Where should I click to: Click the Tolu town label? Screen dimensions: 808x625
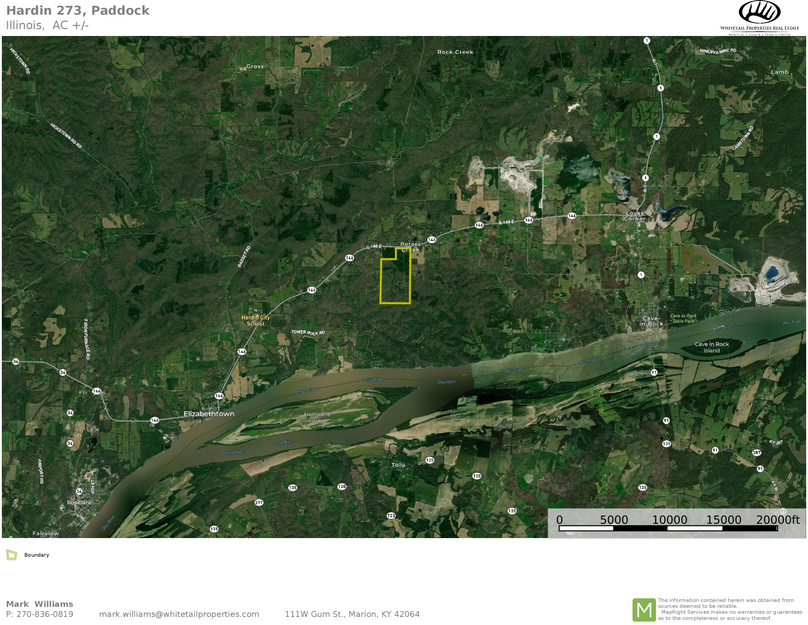(x=398, y=465)
